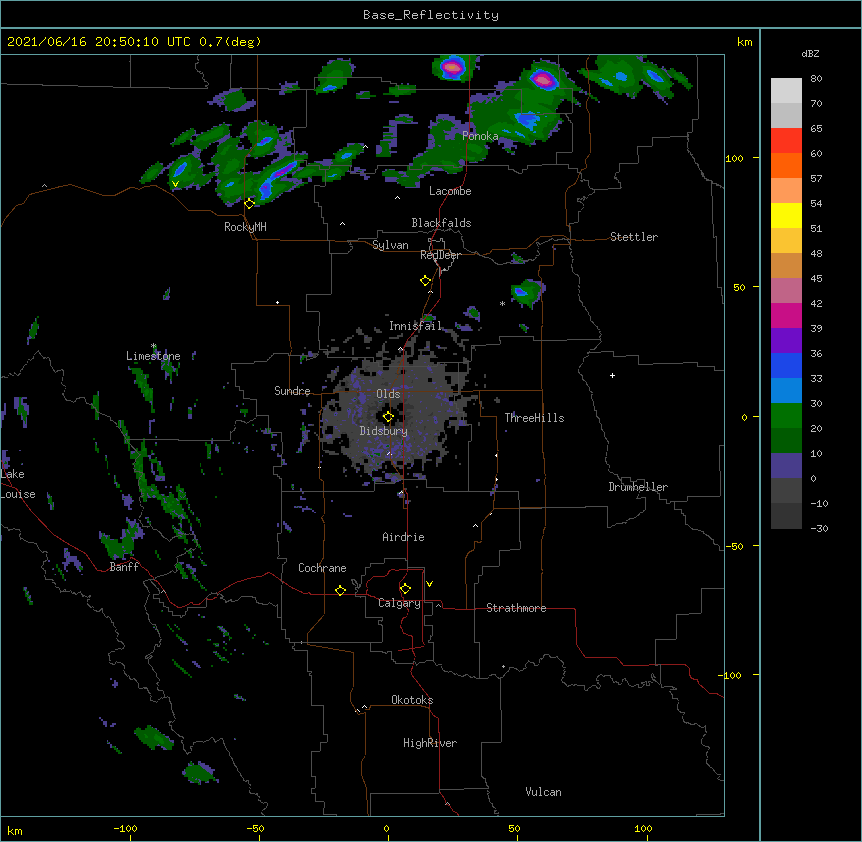Click the Didsbury city label
The width and height of the screenshot is (862, 842).
(384, 431)
